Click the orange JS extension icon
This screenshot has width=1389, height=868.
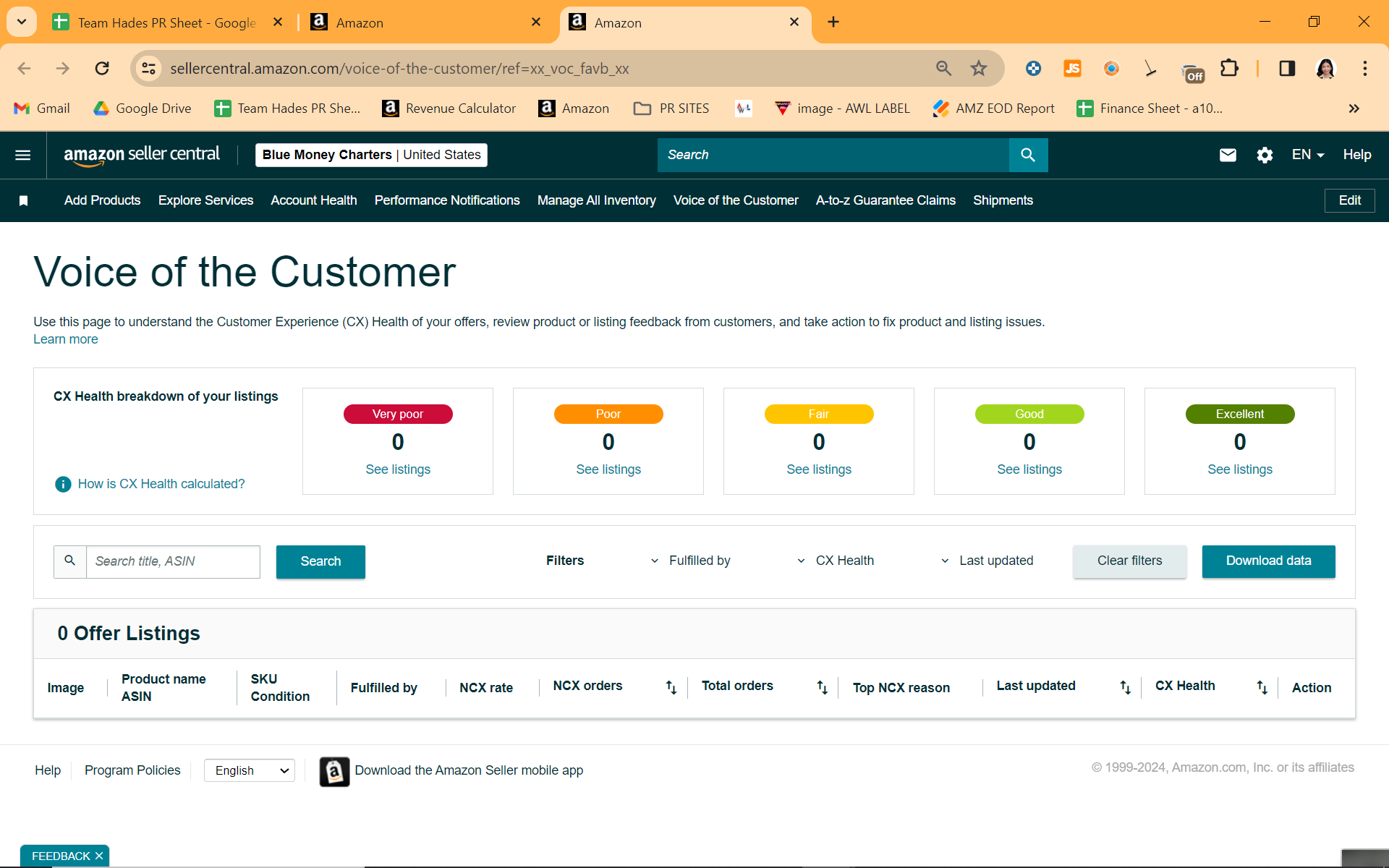(x=1072, y=69)
